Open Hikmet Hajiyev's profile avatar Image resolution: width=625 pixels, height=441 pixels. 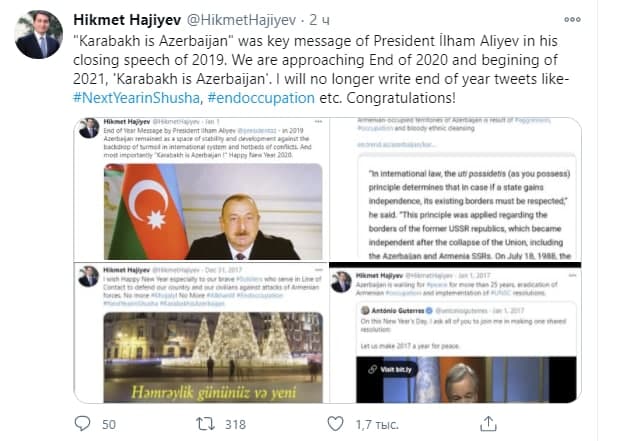point(39,35)
